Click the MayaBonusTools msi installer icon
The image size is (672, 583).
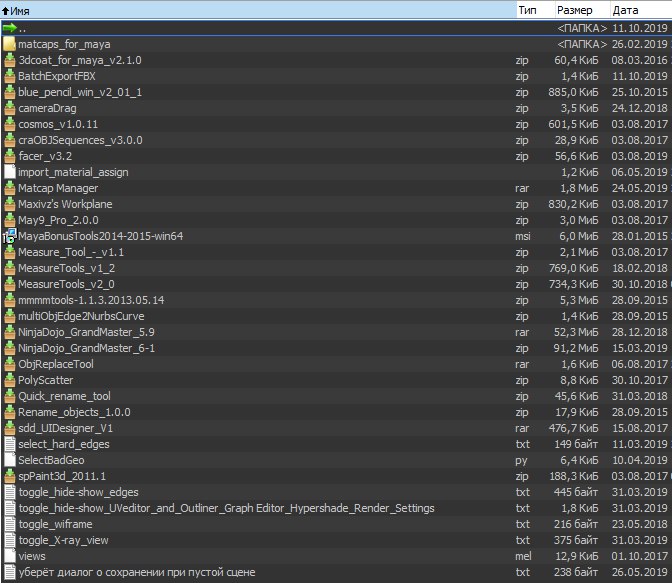click(x=9, y=236)
